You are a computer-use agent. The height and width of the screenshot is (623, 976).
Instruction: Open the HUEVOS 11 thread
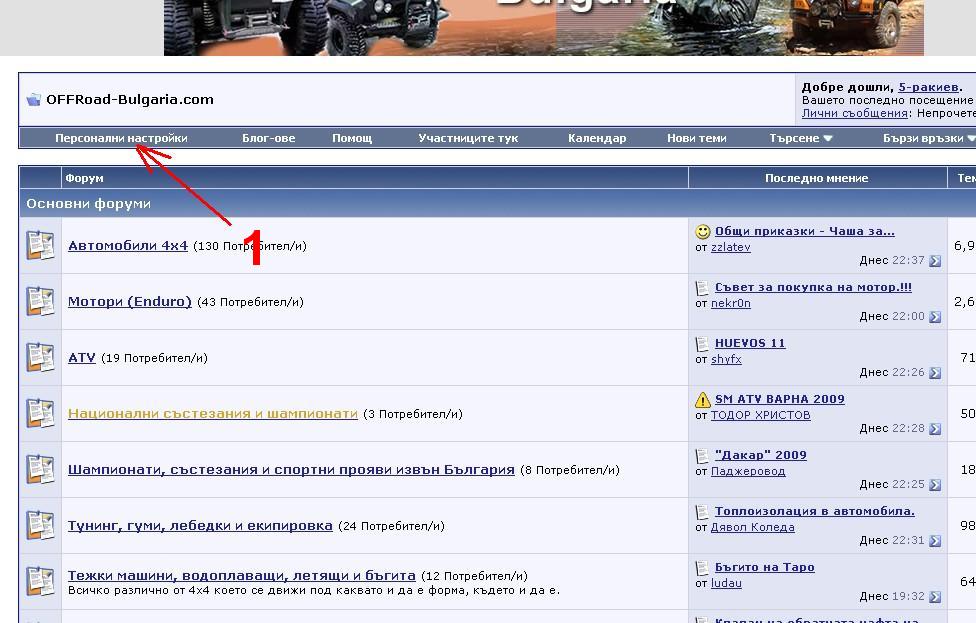pos(750,343)
